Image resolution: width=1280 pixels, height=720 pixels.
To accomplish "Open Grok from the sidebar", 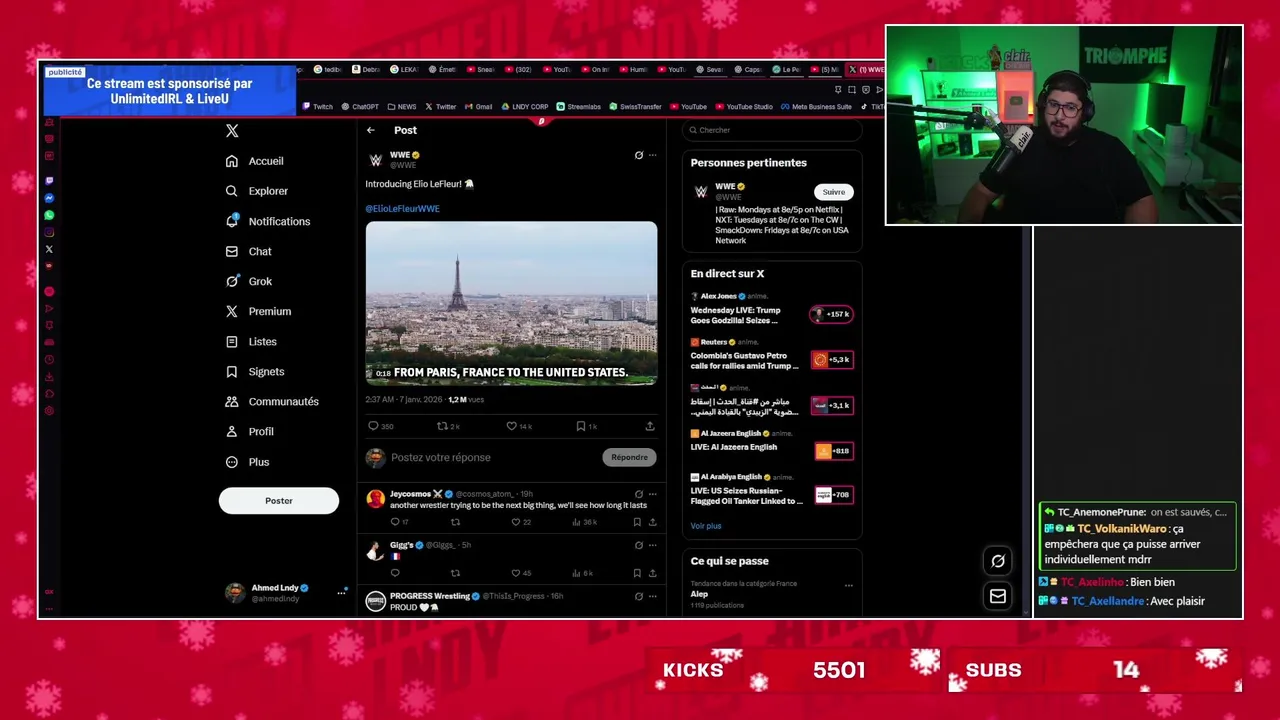I will point(249,281).
